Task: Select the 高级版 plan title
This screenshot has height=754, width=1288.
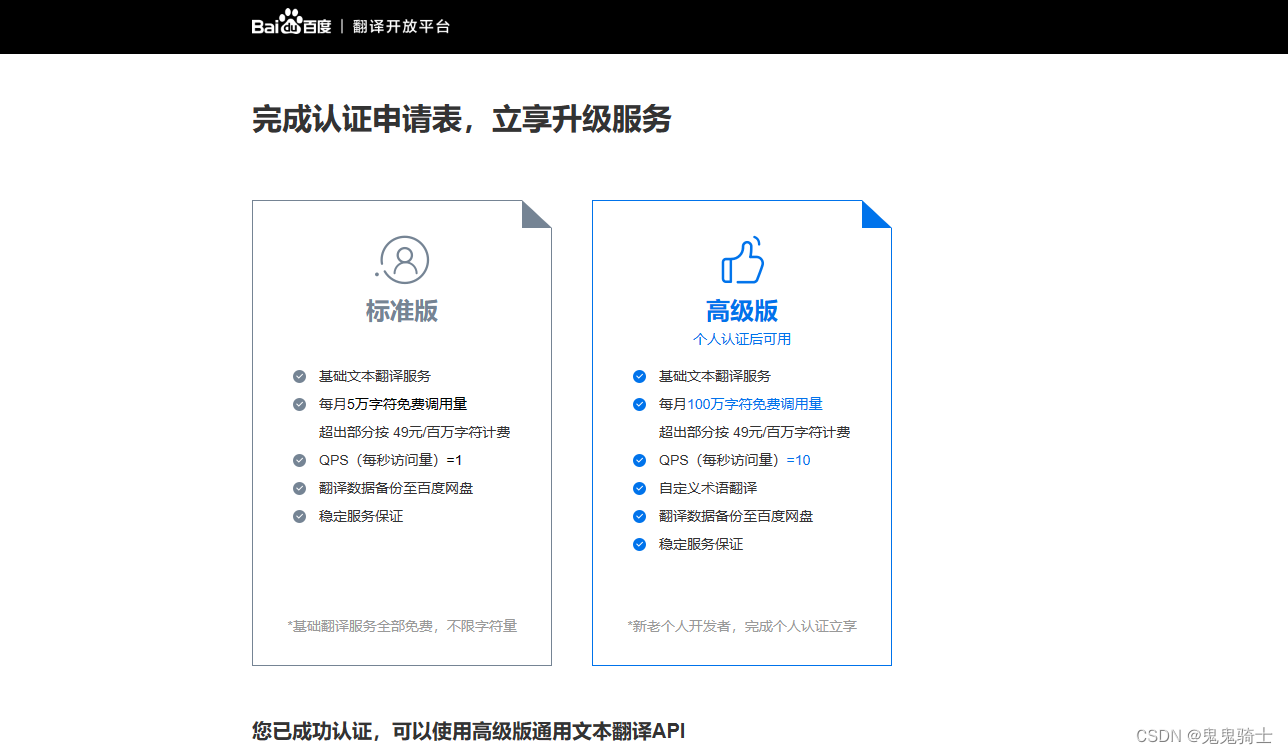Action: coord(742,311)
